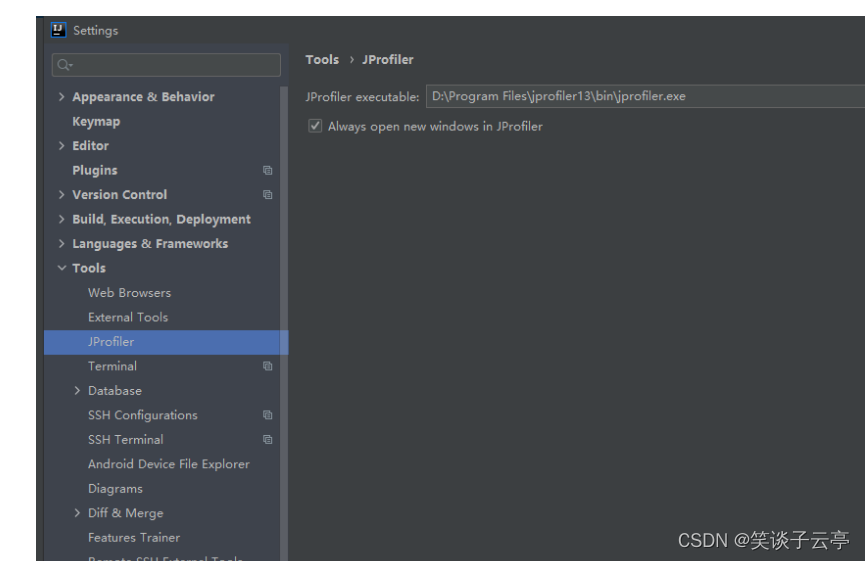The image size is (865, 561).
Task: Click the search magnifier icon in settings search box
Action: pos(65,65)
